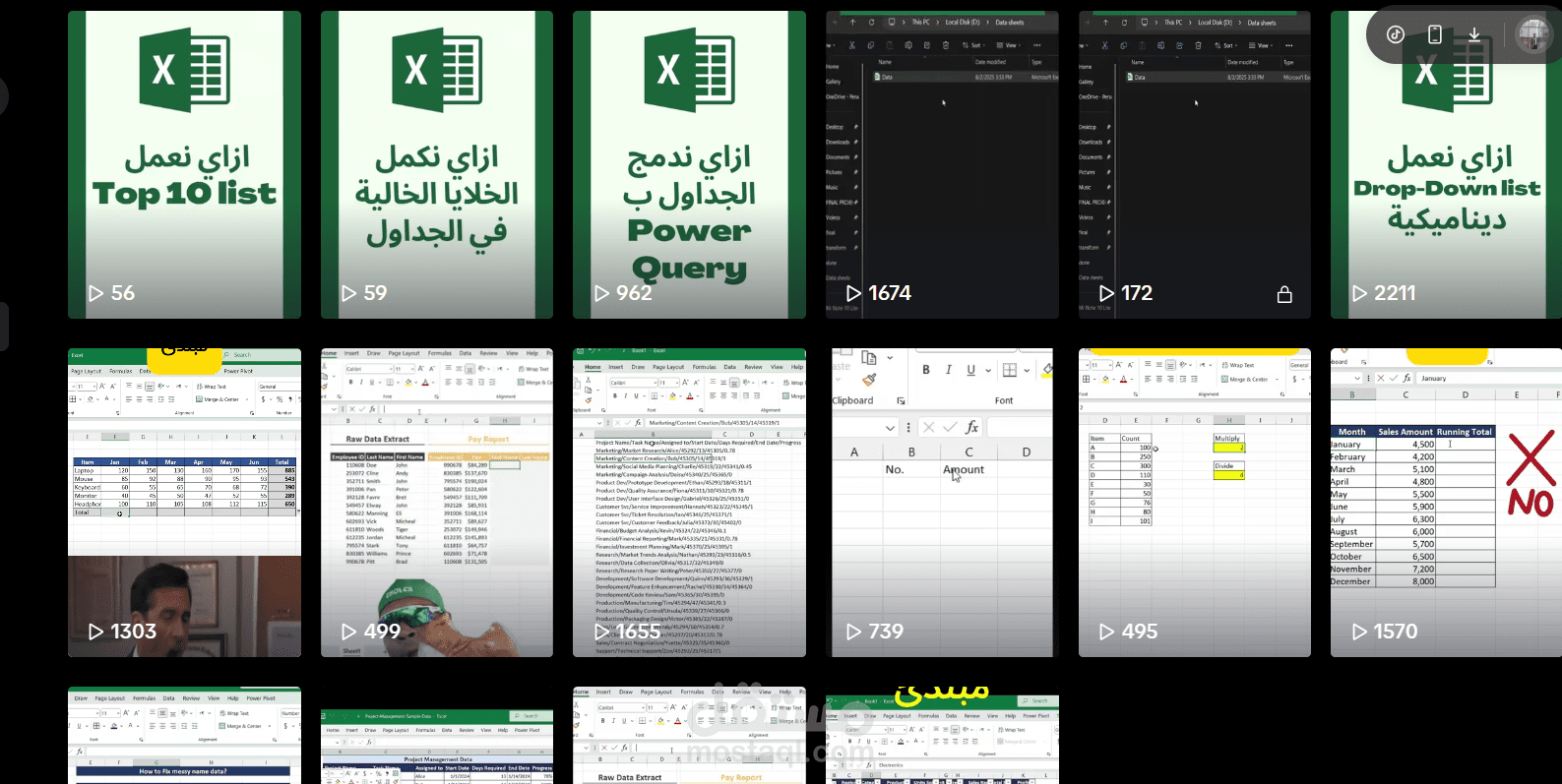Open the bottom Raw Data Extract video without a view count

(x=689, y=736)
